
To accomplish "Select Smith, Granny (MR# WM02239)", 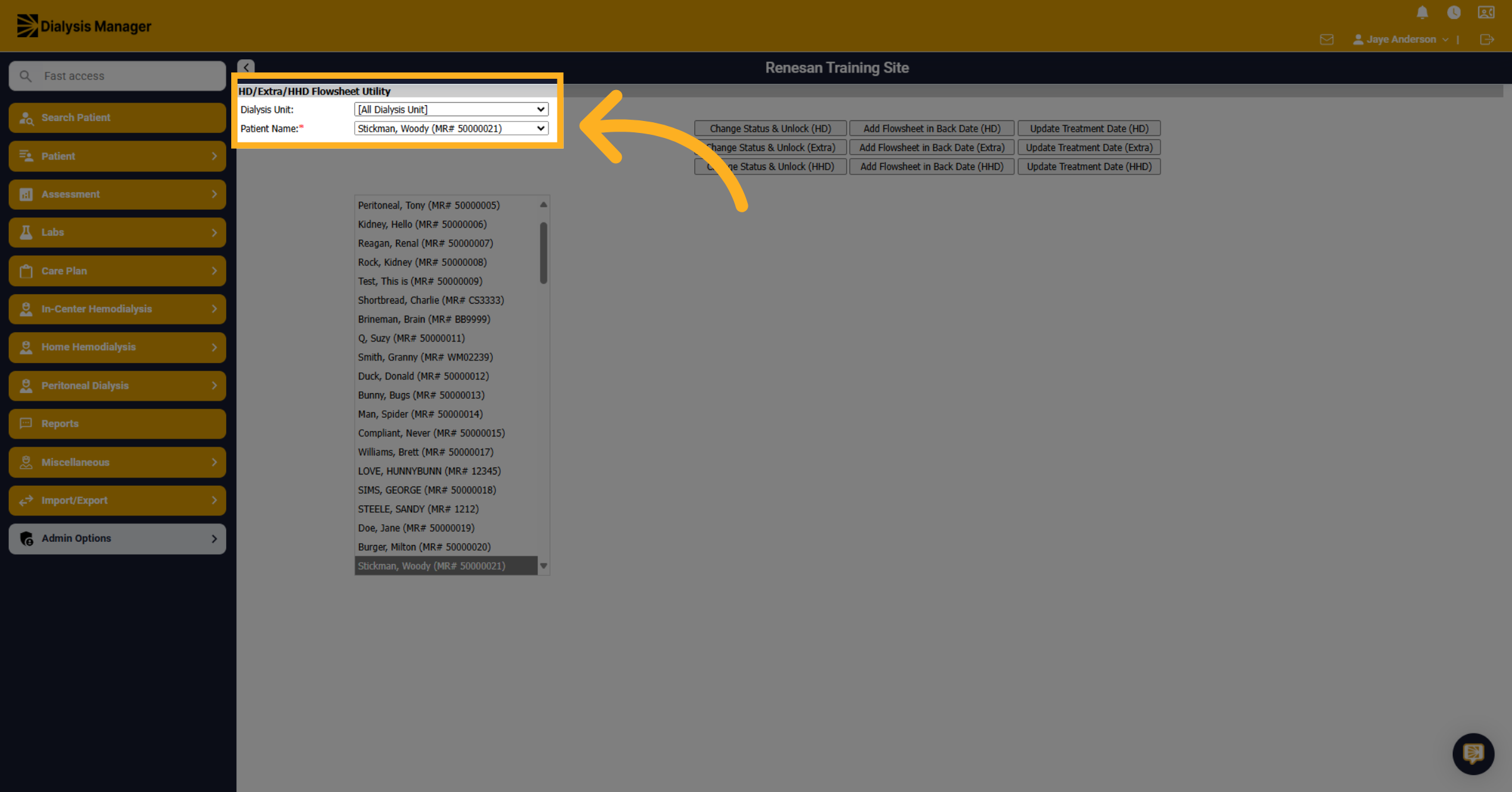I will click(446, 357).
